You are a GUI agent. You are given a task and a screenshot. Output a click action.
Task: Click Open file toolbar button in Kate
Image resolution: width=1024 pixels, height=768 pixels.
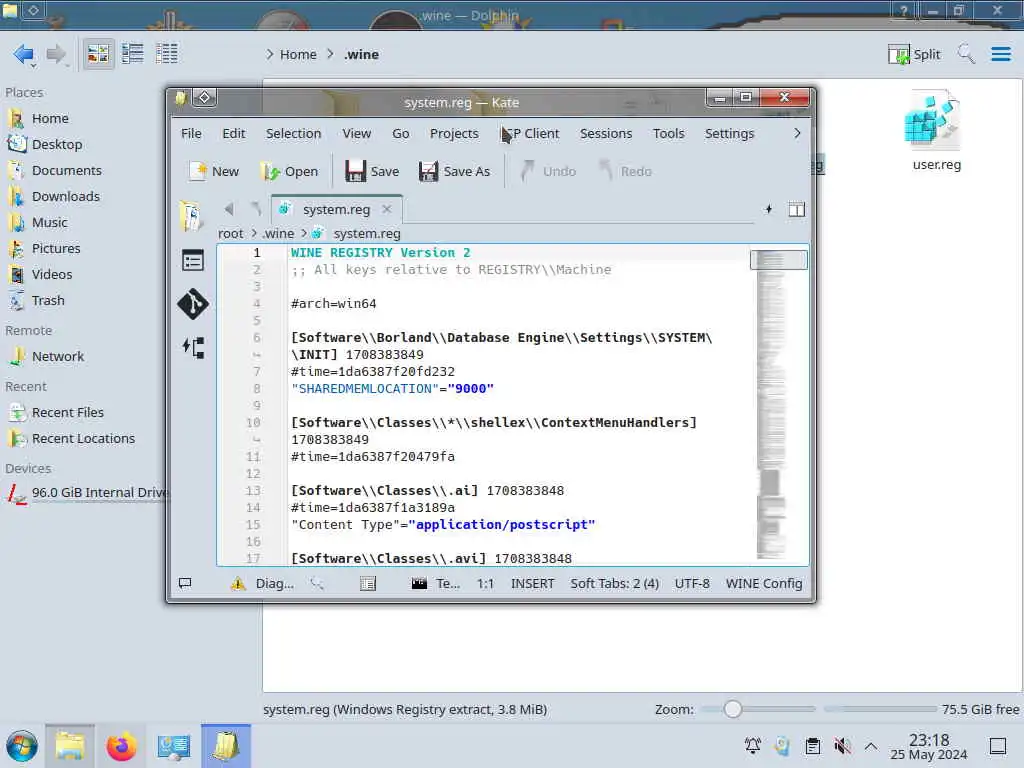(289, 171)
